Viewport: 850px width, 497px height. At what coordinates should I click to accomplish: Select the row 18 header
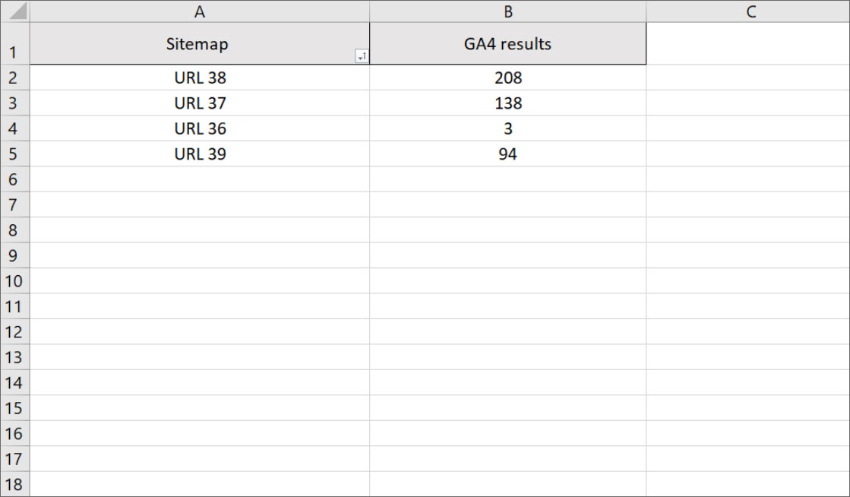[15, 484]
